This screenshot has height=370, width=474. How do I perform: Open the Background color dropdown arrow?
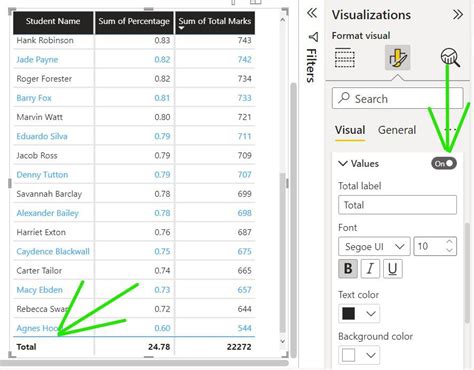[x=371, y=355]
